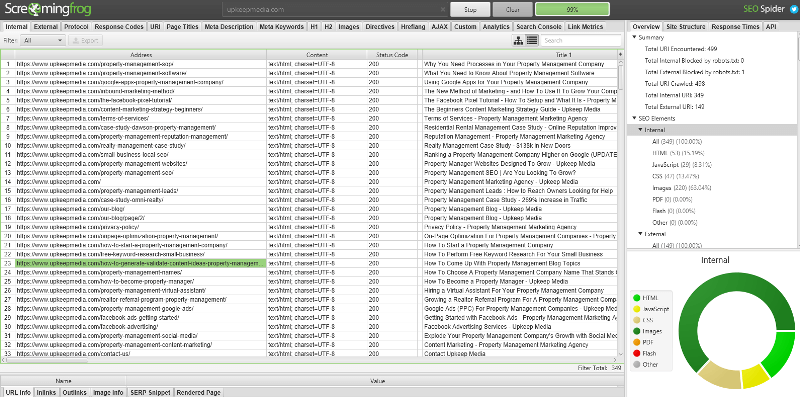Open the URI tab

click(155, 27)
